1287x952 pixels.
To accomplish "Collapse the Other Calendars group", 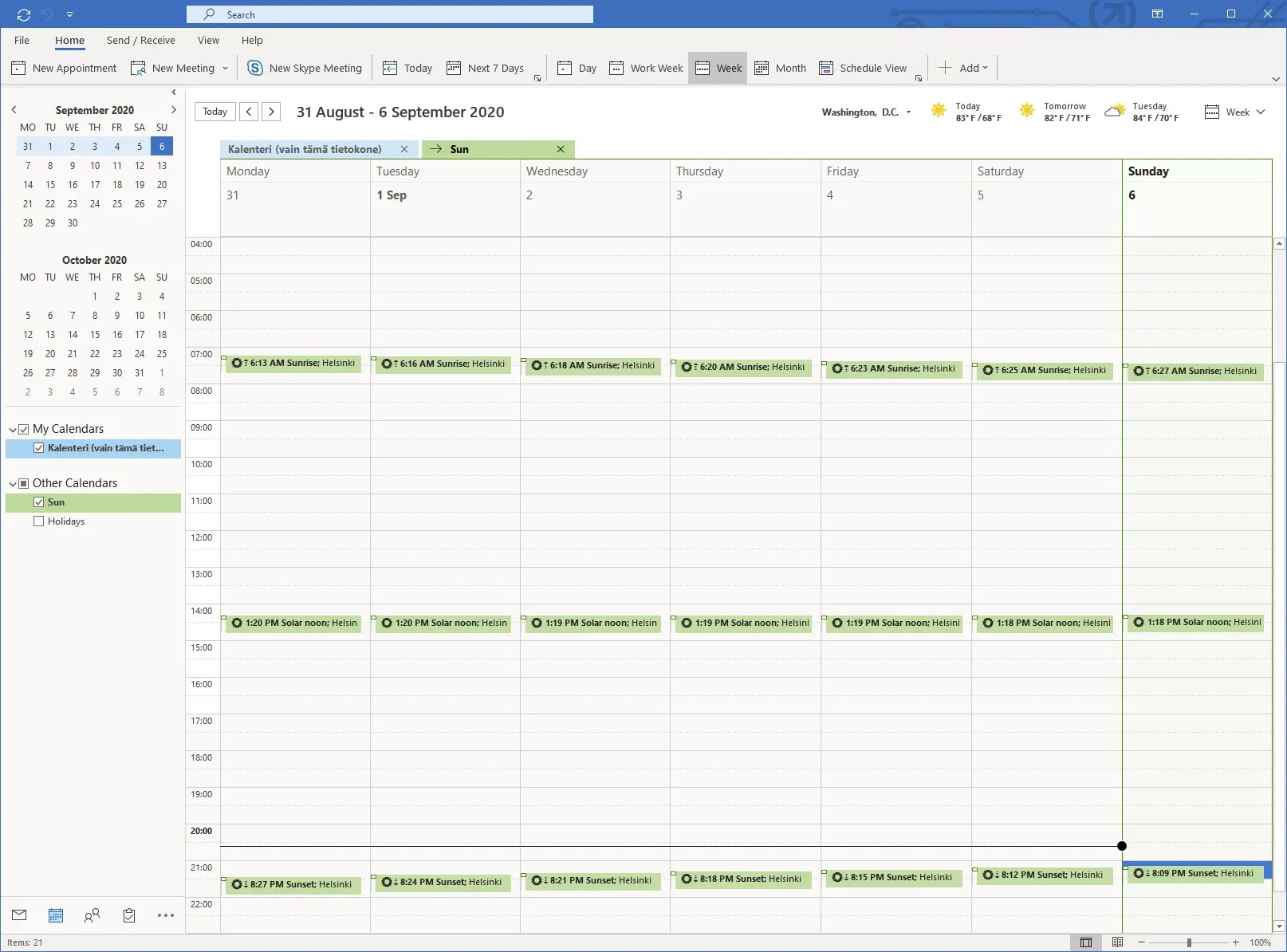I will pyautogui.click(x=13, y=482).
